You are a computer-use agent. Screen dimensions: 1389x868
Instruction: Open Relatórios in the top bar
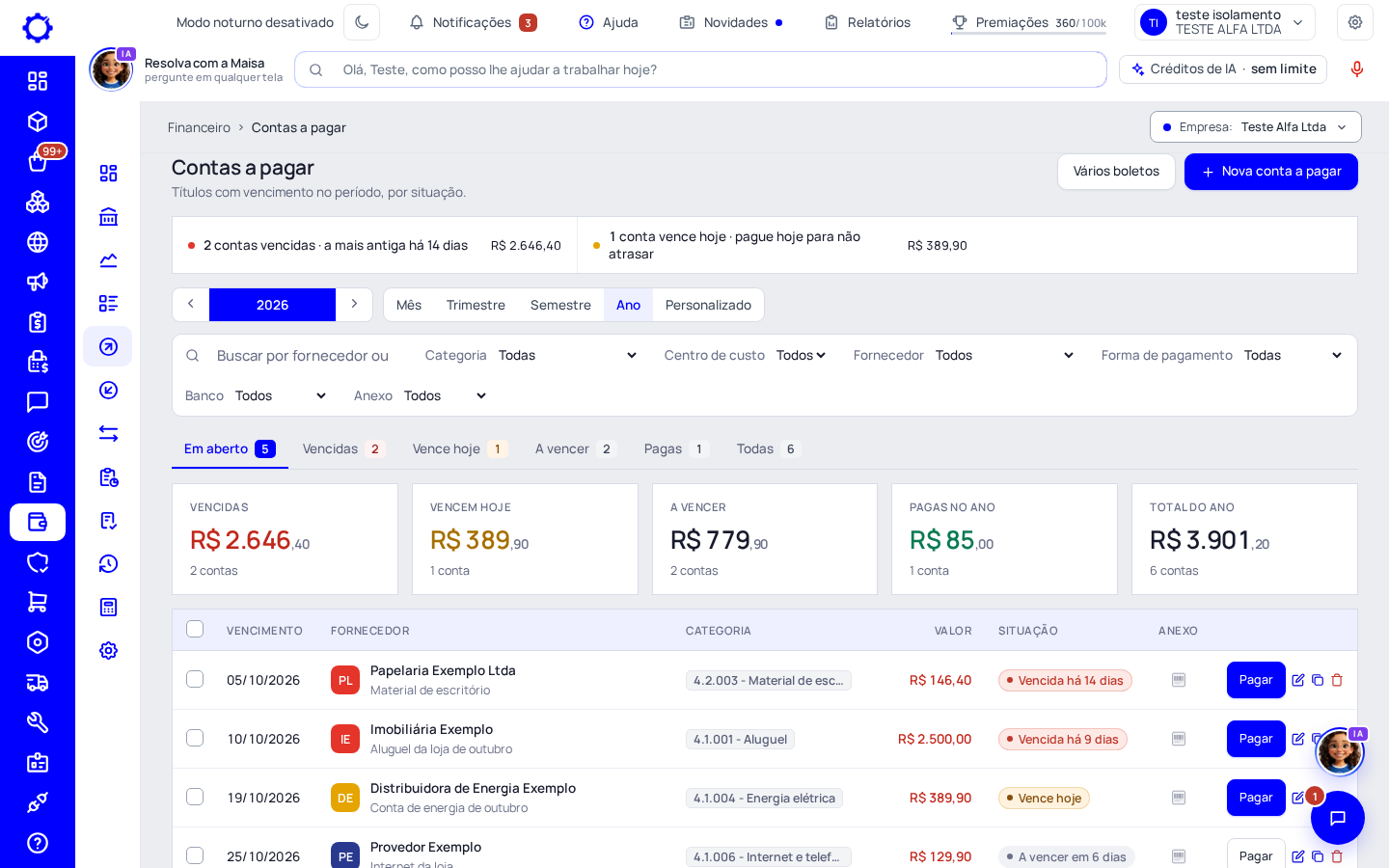(x=867, y=22)
